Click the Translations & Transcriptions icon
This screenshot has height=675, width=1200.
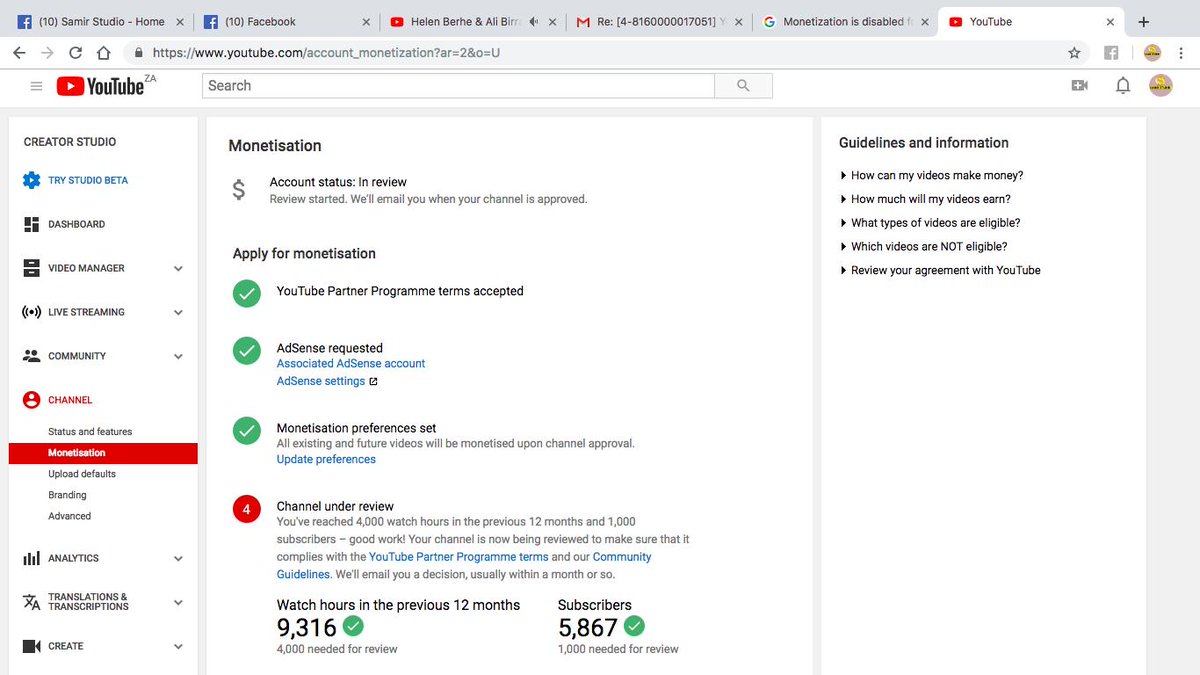(31, 602)
